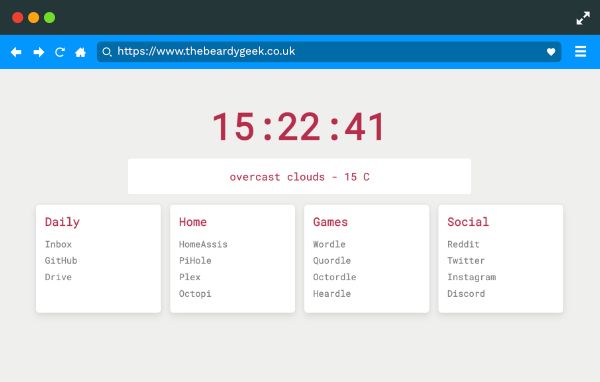Click the Daily card heading

[62, 222]
